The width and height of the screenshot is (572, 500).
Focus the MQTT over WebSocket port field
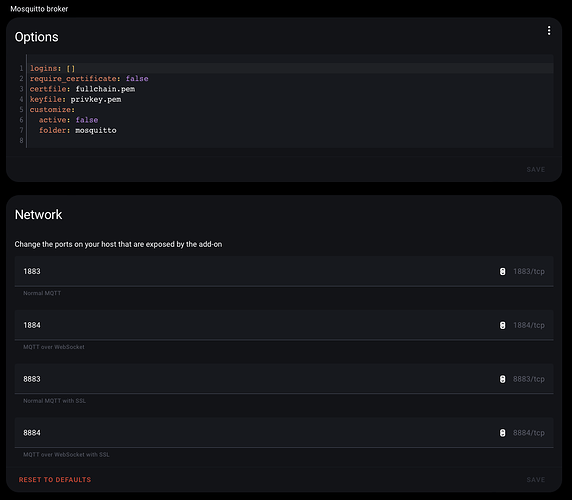coord(284,325)
